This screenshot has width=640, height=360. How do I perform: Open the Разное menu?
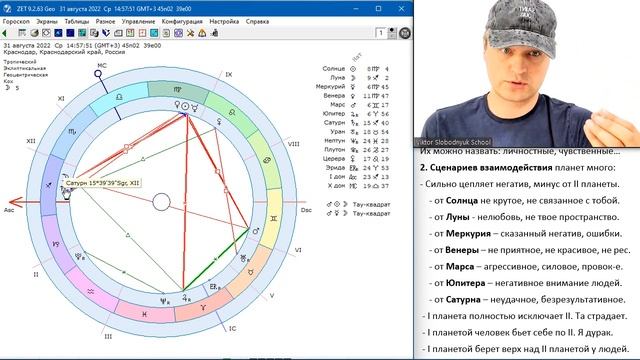click(105, 21)
